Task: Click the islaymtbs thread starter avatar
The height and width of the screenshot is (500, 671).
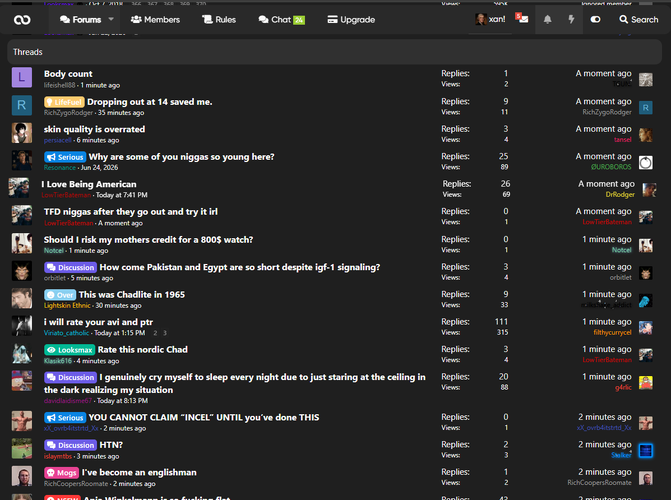Action: click(22, 449)
